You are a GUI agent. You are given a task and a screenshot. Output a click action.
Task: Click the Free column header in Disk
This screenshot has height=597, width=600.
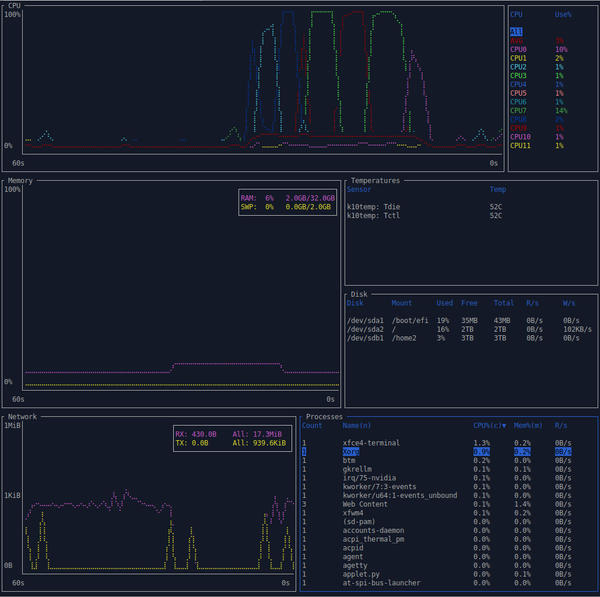pos(469,303)
